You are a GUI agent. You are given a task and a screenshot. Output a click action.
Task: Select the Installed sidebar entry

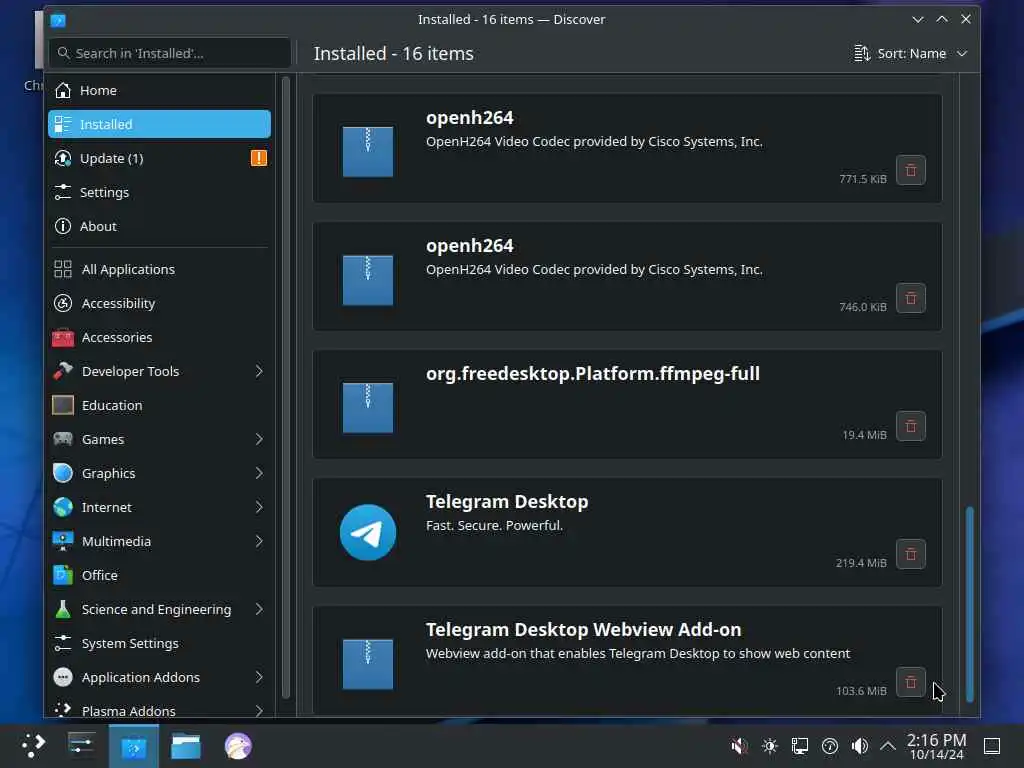159,124
